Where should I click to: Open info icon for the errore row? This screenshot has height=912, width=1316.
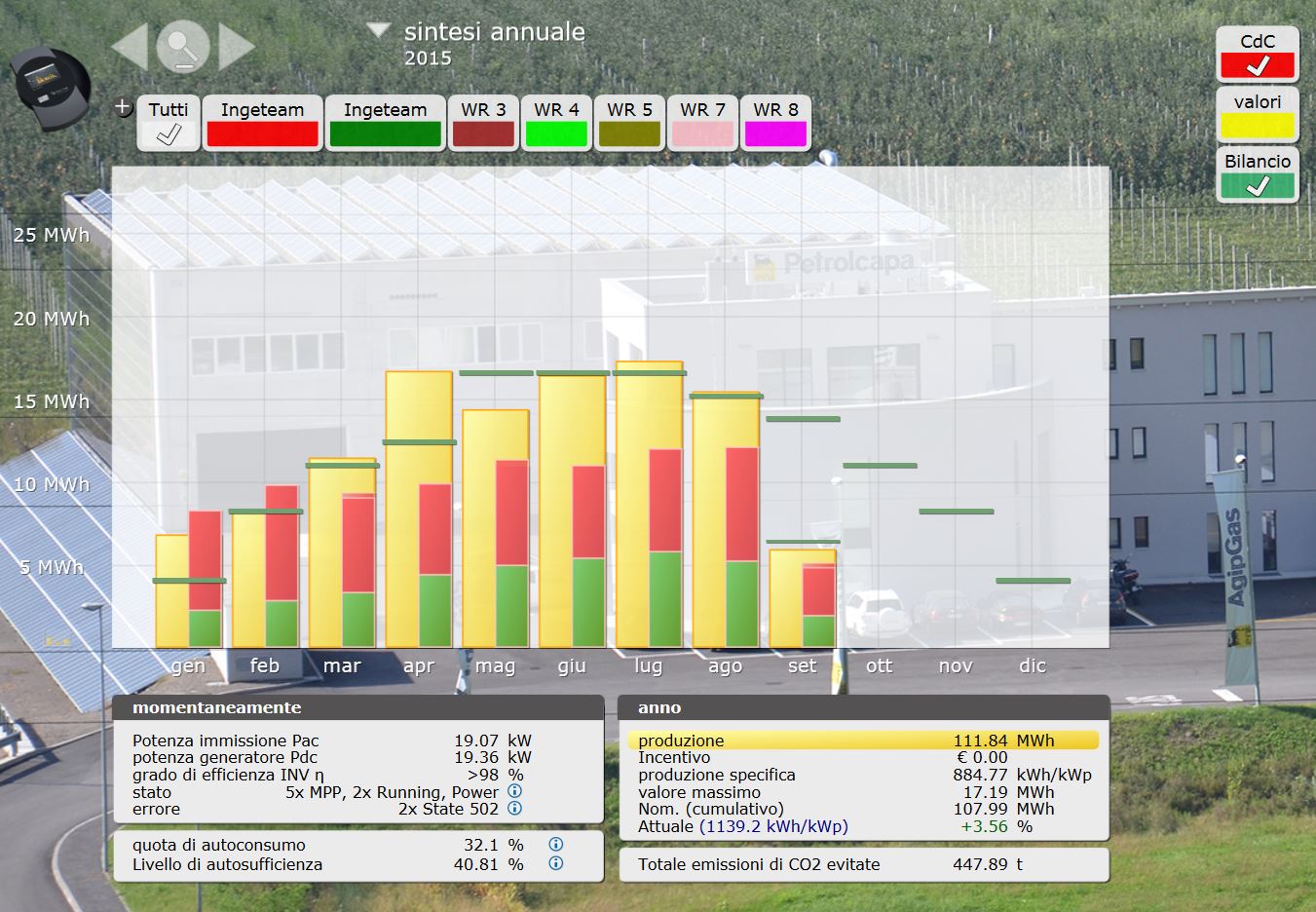point(515,808)
